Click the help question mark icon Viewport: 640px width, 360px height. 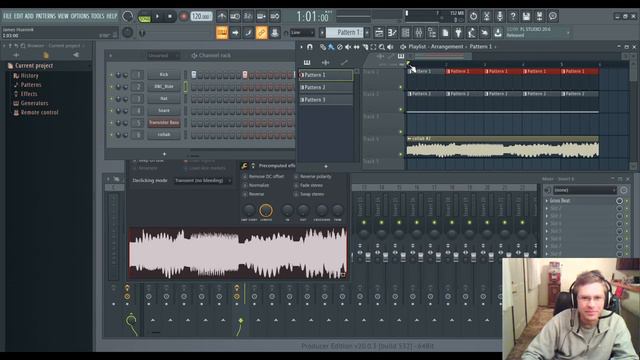(x=513, y=16)
